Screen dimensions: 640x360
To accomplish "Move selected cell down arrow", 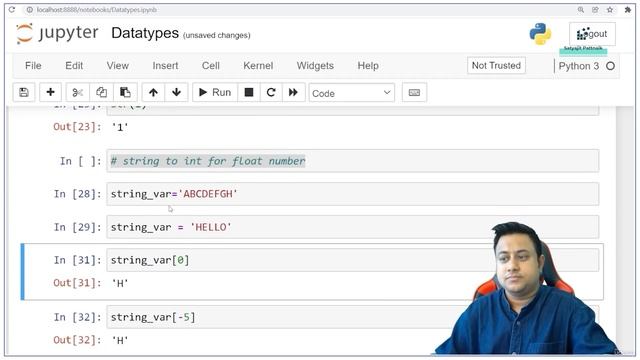I will (176, 93).
